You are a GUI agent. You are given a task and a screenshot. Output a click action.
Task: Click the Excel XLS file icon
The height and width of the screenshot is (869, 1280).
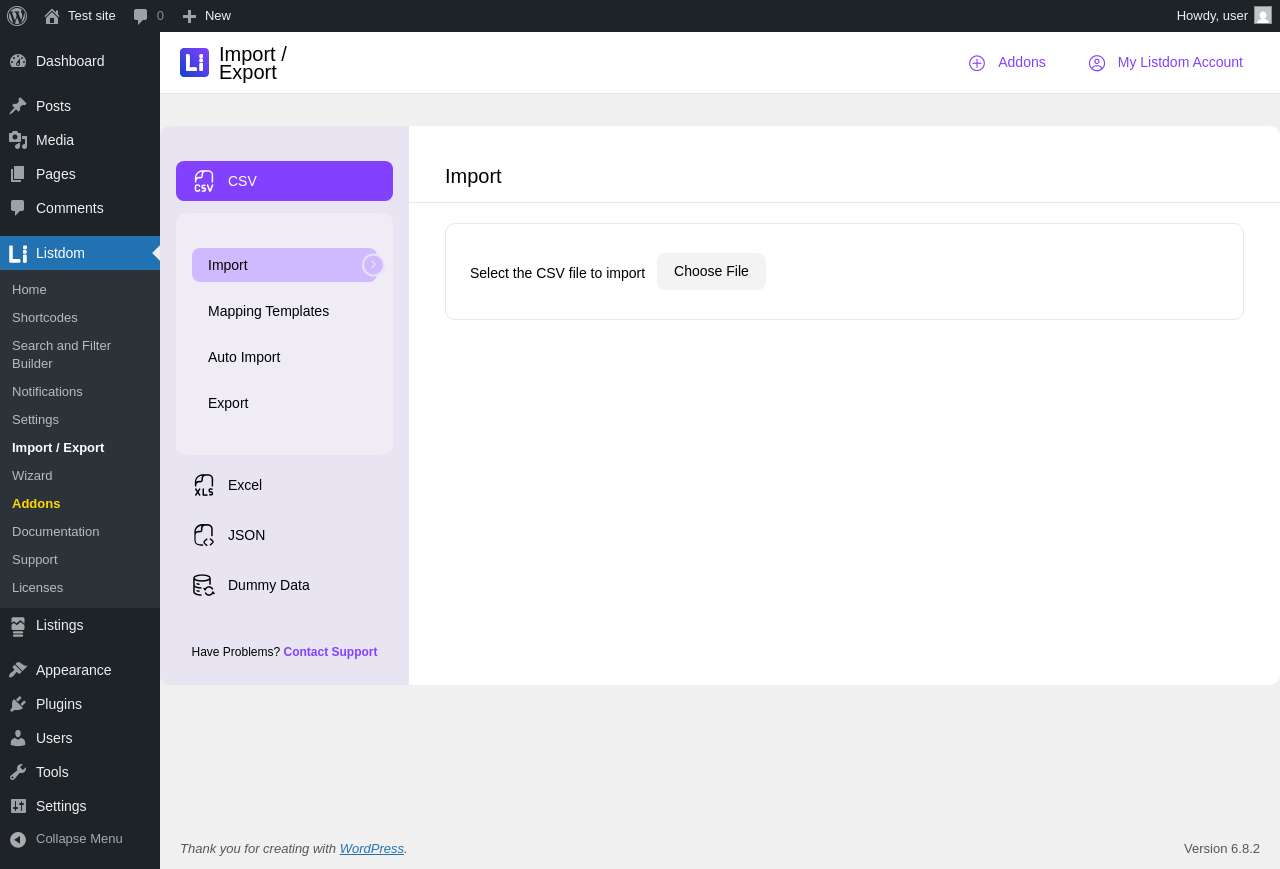204,485
